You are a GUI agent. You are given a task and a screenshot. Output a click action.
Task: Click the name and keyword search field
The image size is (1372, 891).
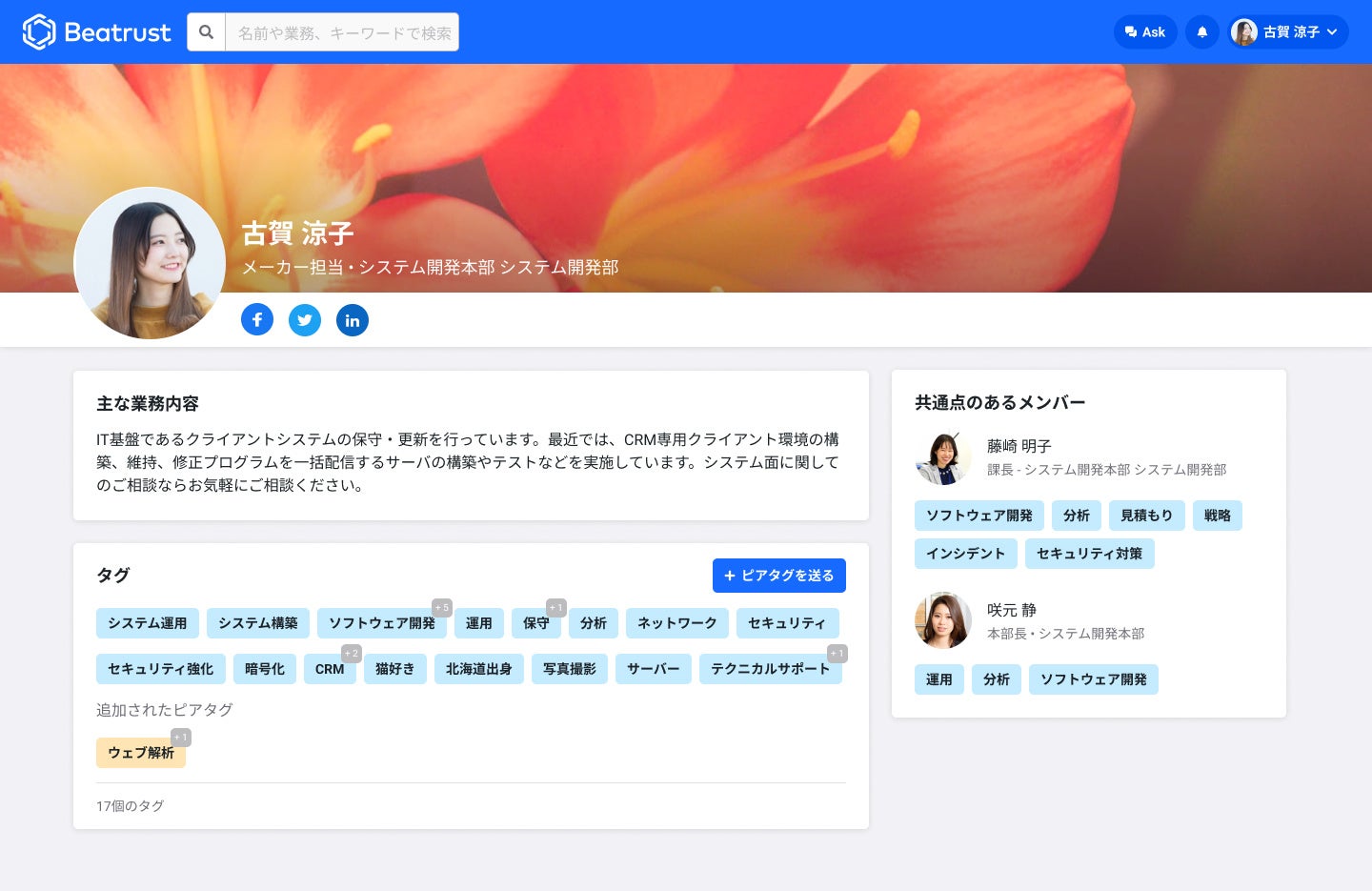point(342,32)
